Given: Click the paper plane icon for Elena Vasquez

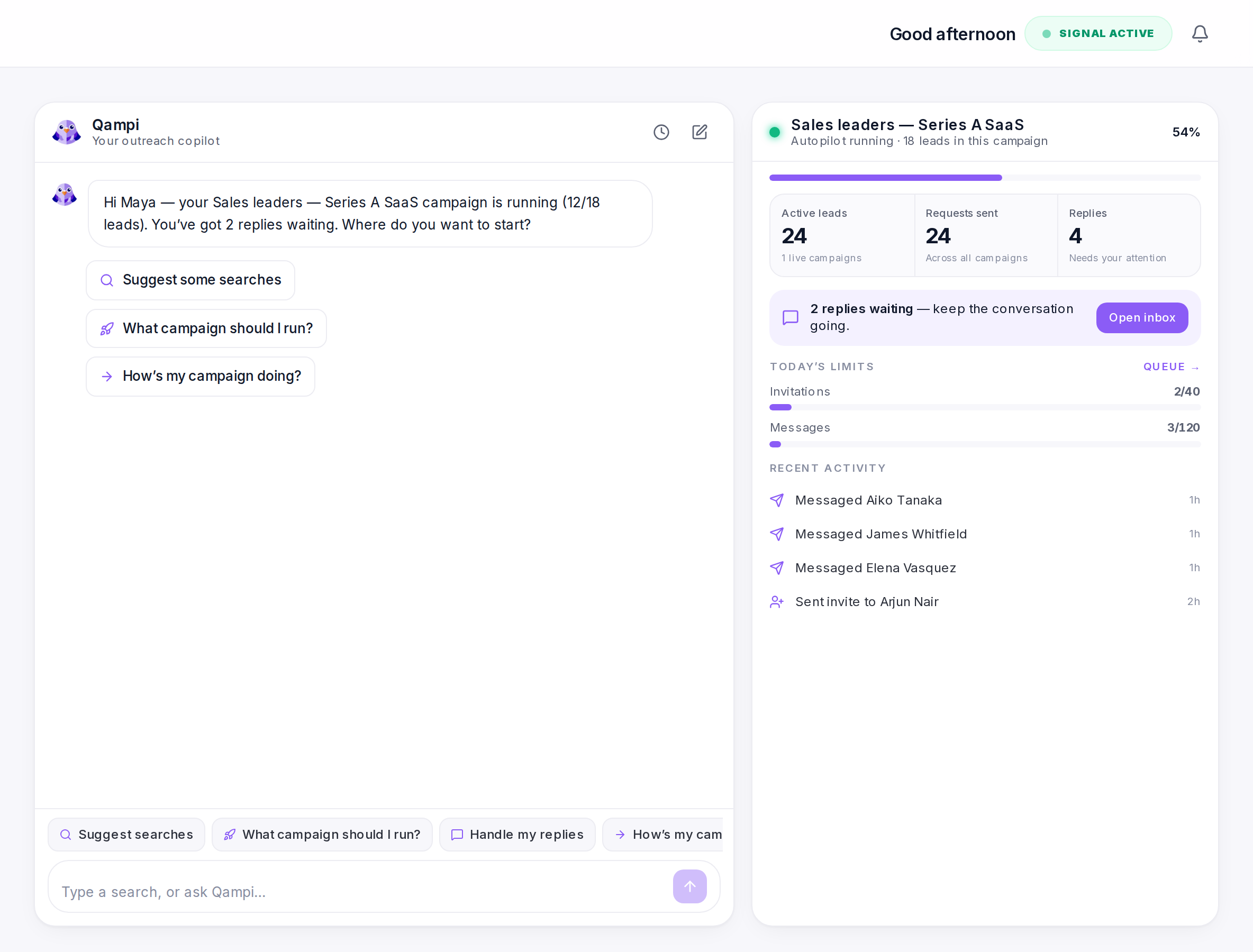Looking at the screenshot, I should point(777,568).
